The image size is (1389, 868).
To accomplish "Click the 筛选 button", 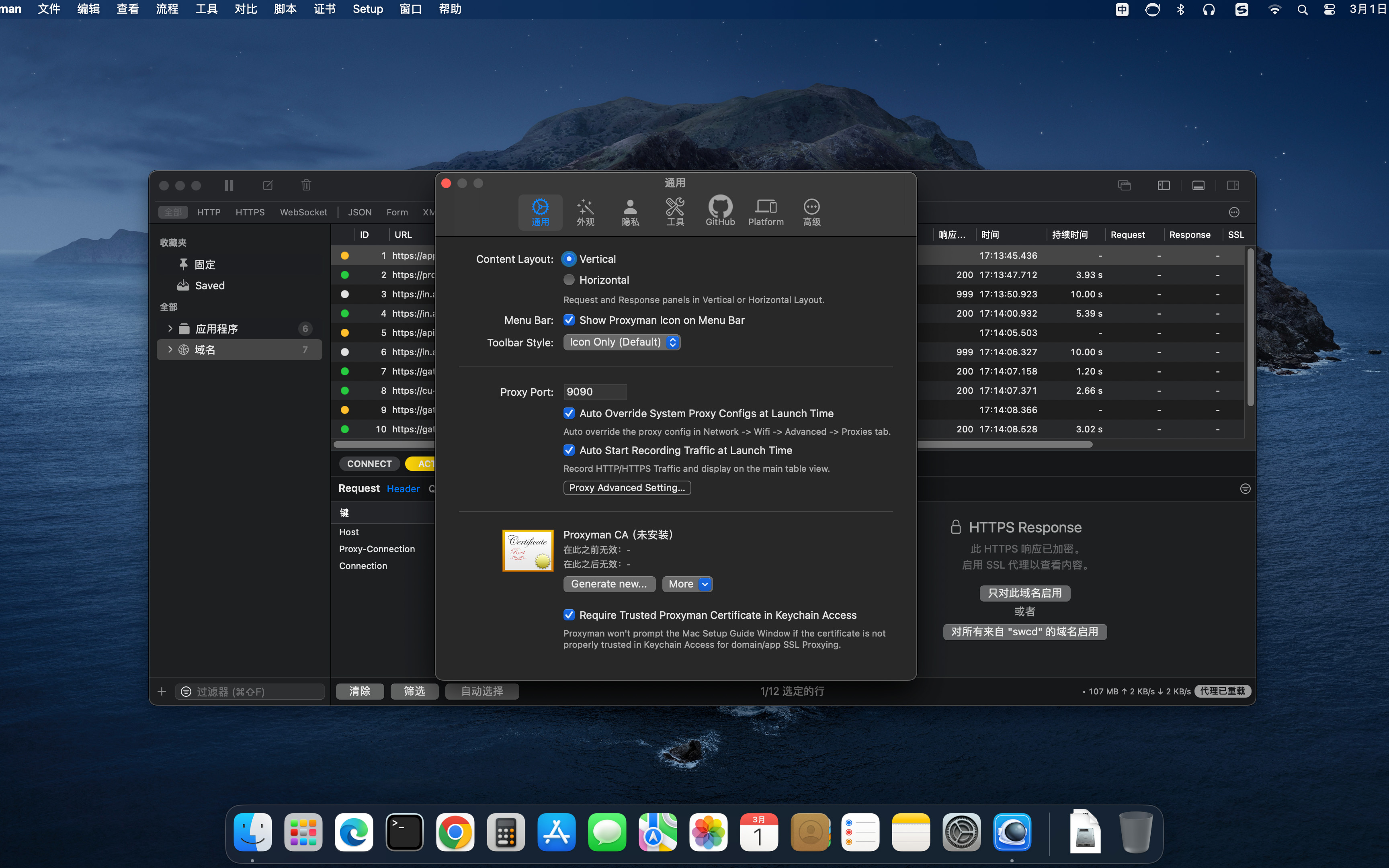I will coord(414,691).
